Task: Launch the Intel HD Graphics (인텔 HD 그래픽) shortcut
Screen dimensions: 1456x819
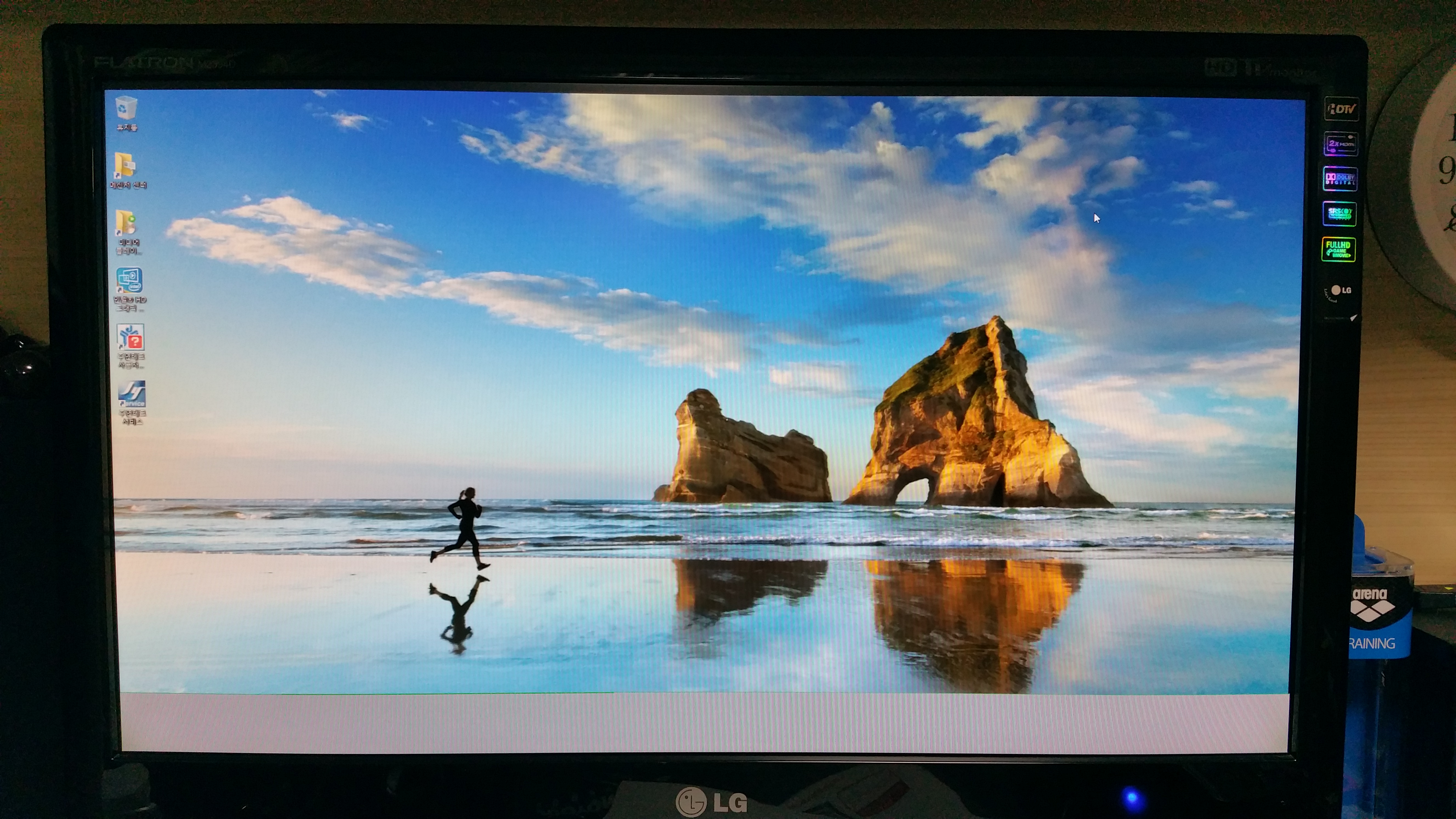Action: coord(130,289)
